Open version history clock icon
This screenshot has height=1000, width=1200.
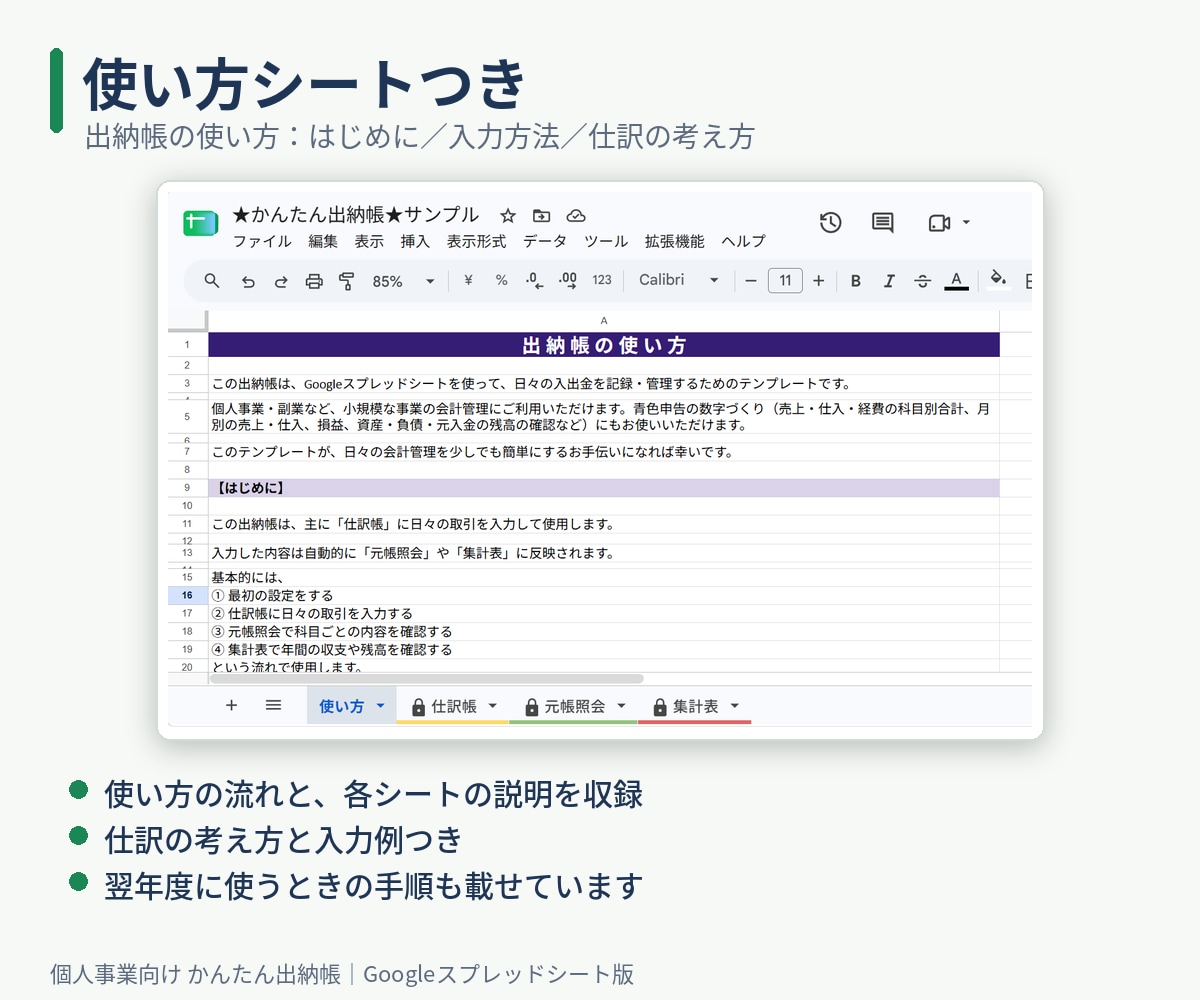coord(830,223)
